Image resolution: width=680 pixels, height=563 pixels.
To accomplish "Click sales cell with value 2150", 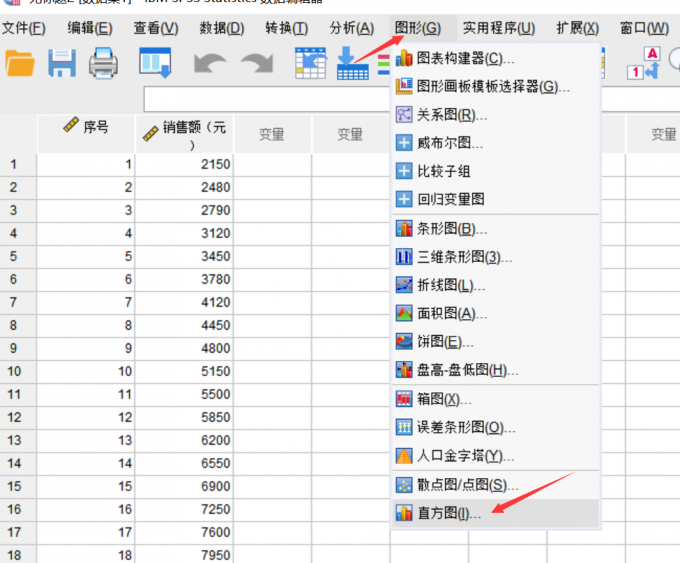I will 184,164.
